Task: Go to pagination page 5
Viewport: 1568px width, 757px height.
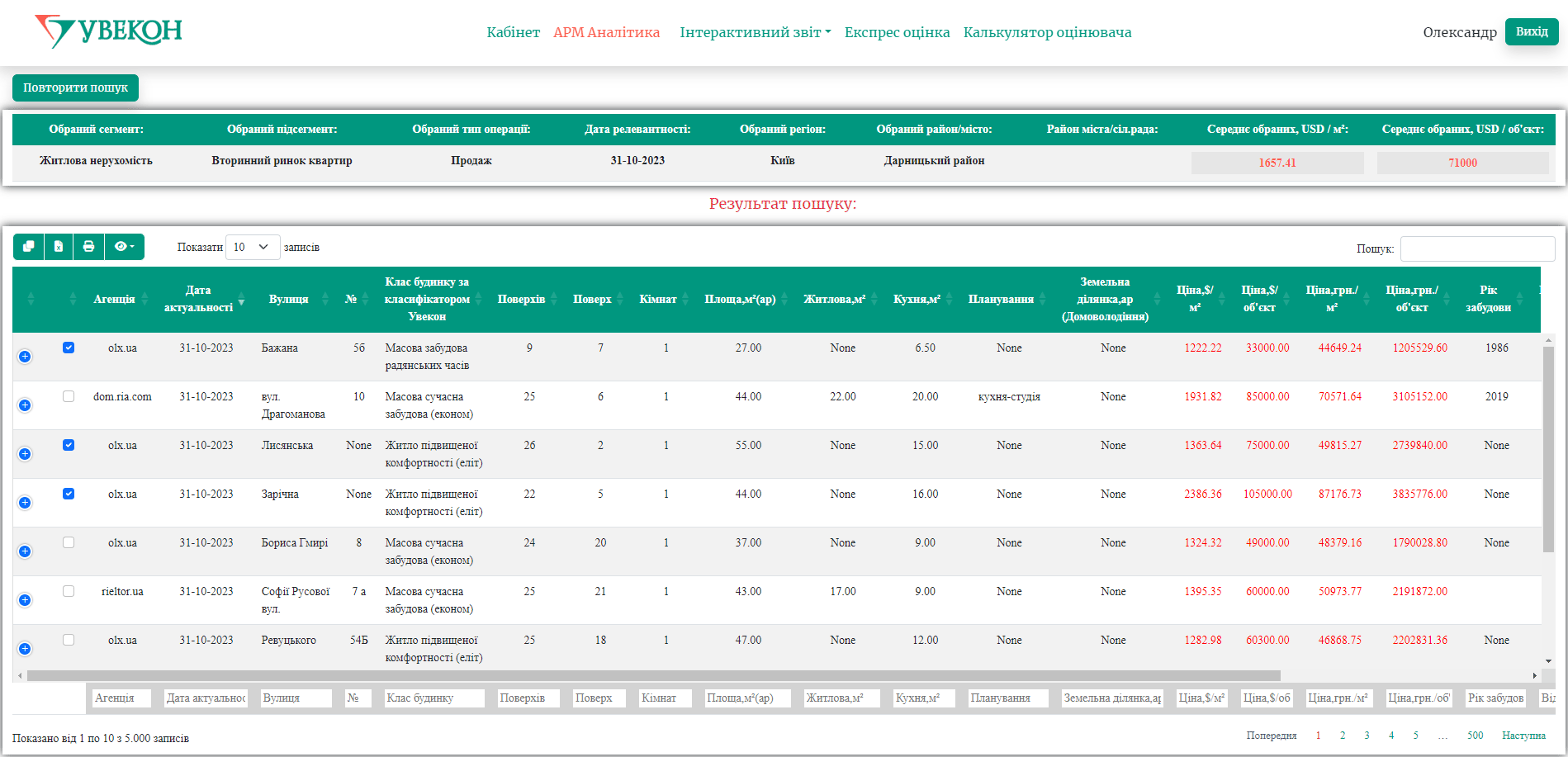Action: click(1415, 735)
